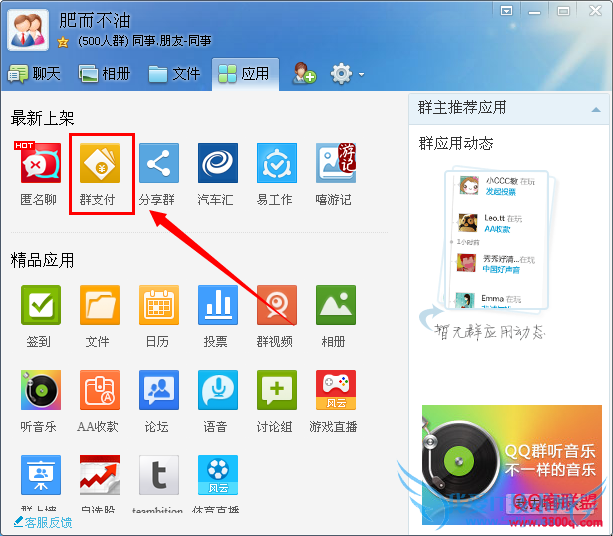The width and height of the screenshot is (613, 536).
Task: Start the 群视频 app
Action: pyautogui.click(x=277, y=305)
